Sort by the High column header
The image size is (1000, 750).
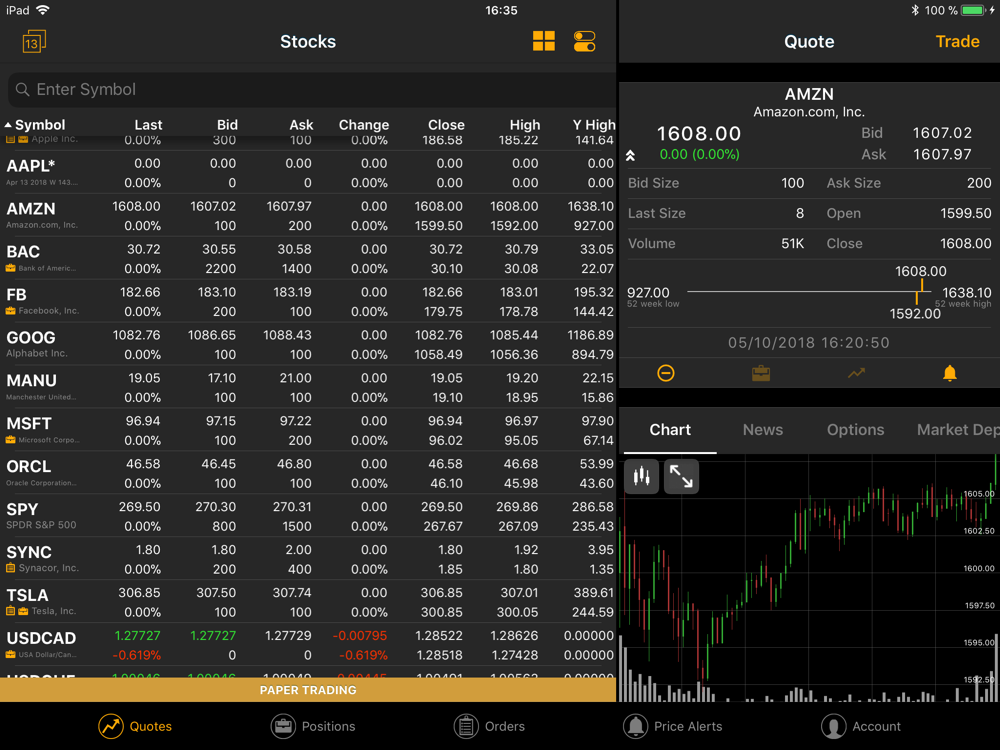[x=525, y=125]
